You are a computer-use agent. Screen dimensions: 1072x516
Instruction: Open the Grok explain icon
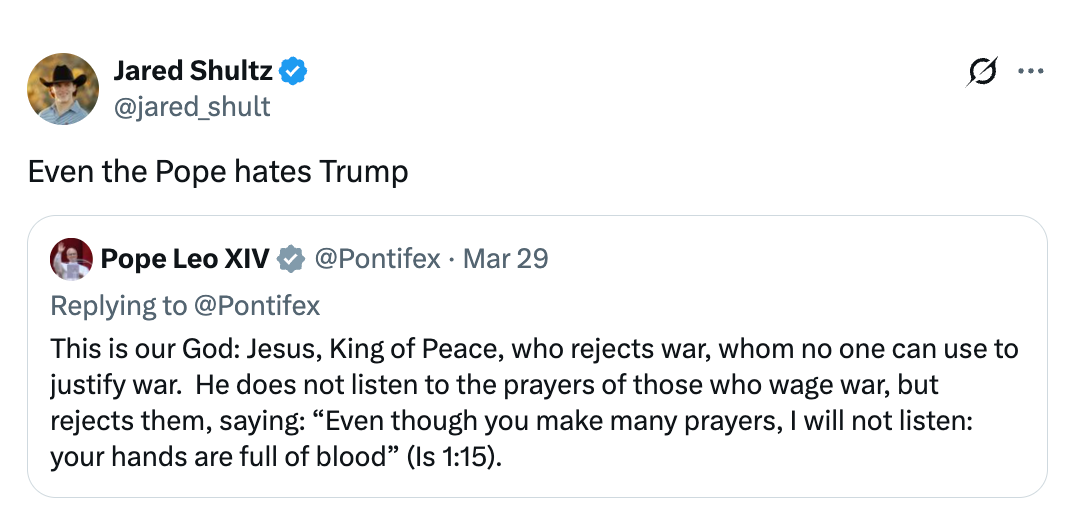tap(982, 72)
